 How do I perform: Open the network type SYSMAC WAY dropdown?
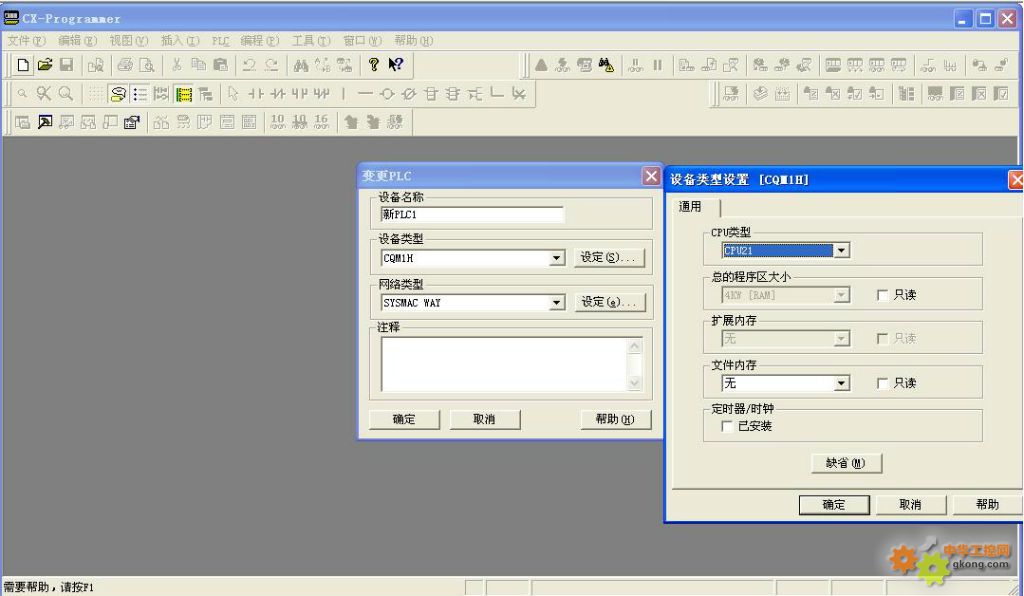(556, 303)
